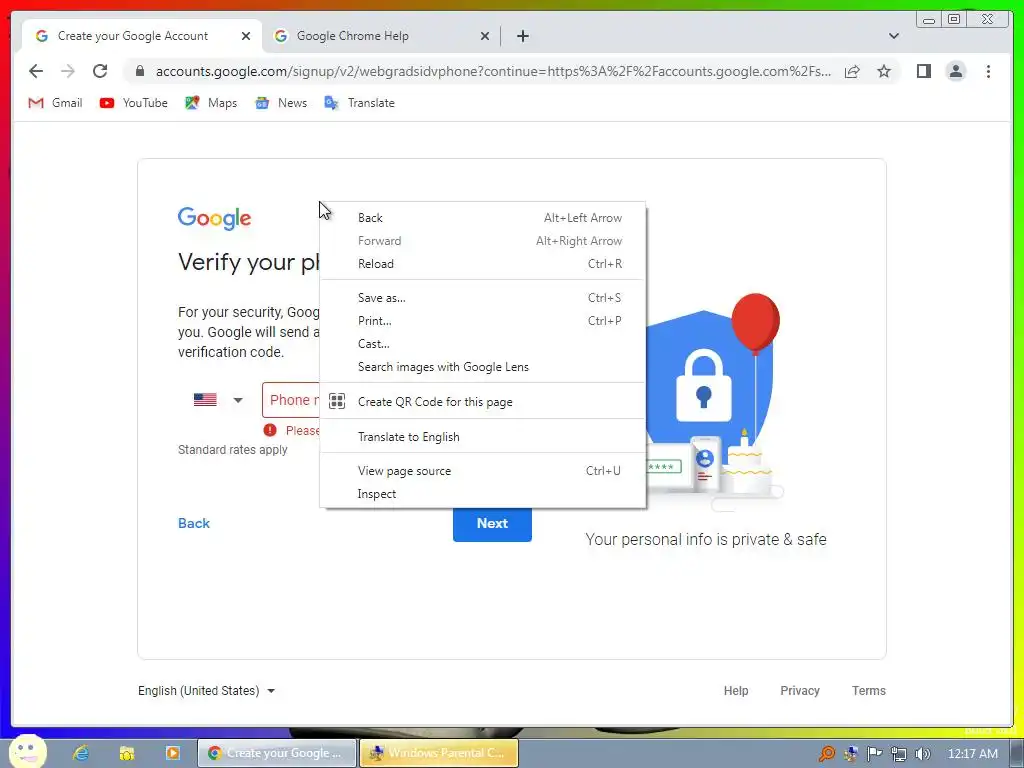Screen dimensions: 1024x768
Task: Click the red error exclamation icon
Action: click(x=270, y=430)
